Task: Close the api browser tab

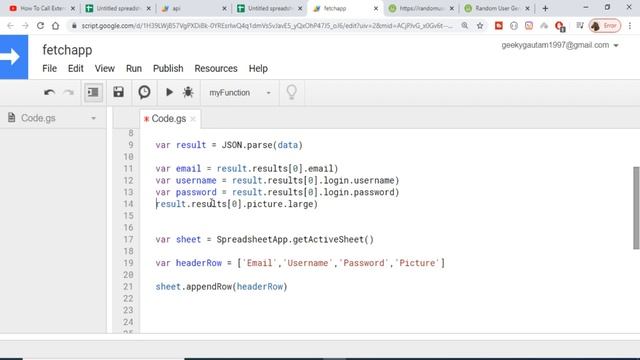Action: click(224, 8)
